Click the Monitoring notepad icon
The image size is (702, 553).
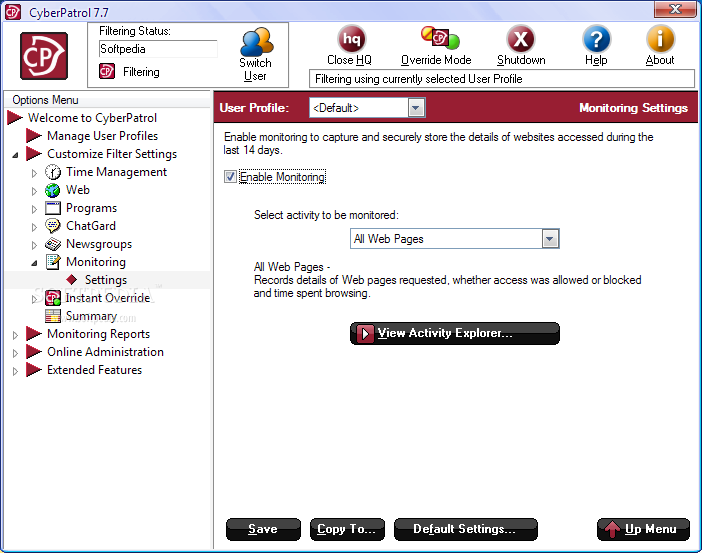point(53,262)
